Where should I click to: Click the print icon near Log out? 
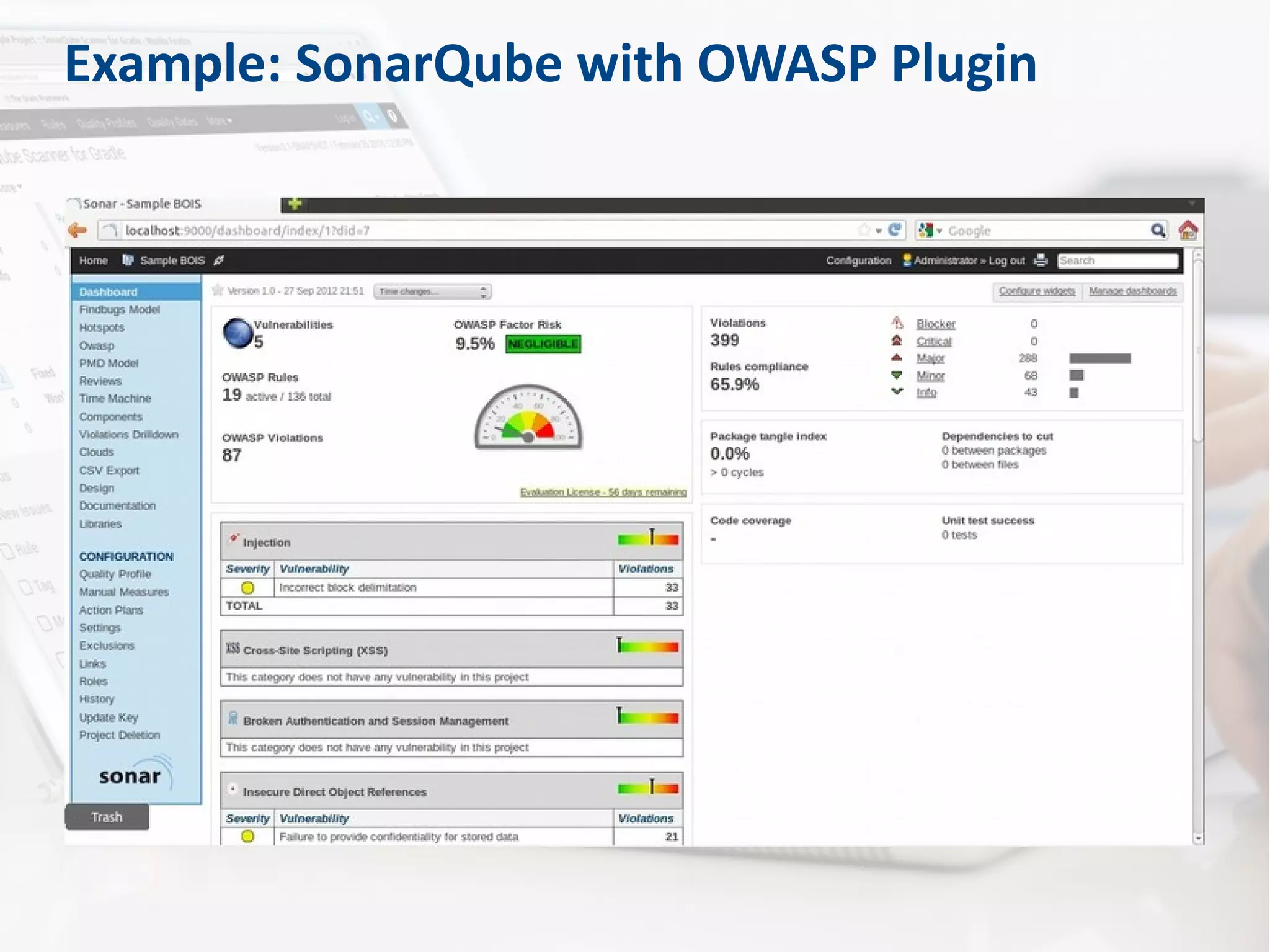coord(1041,260)
